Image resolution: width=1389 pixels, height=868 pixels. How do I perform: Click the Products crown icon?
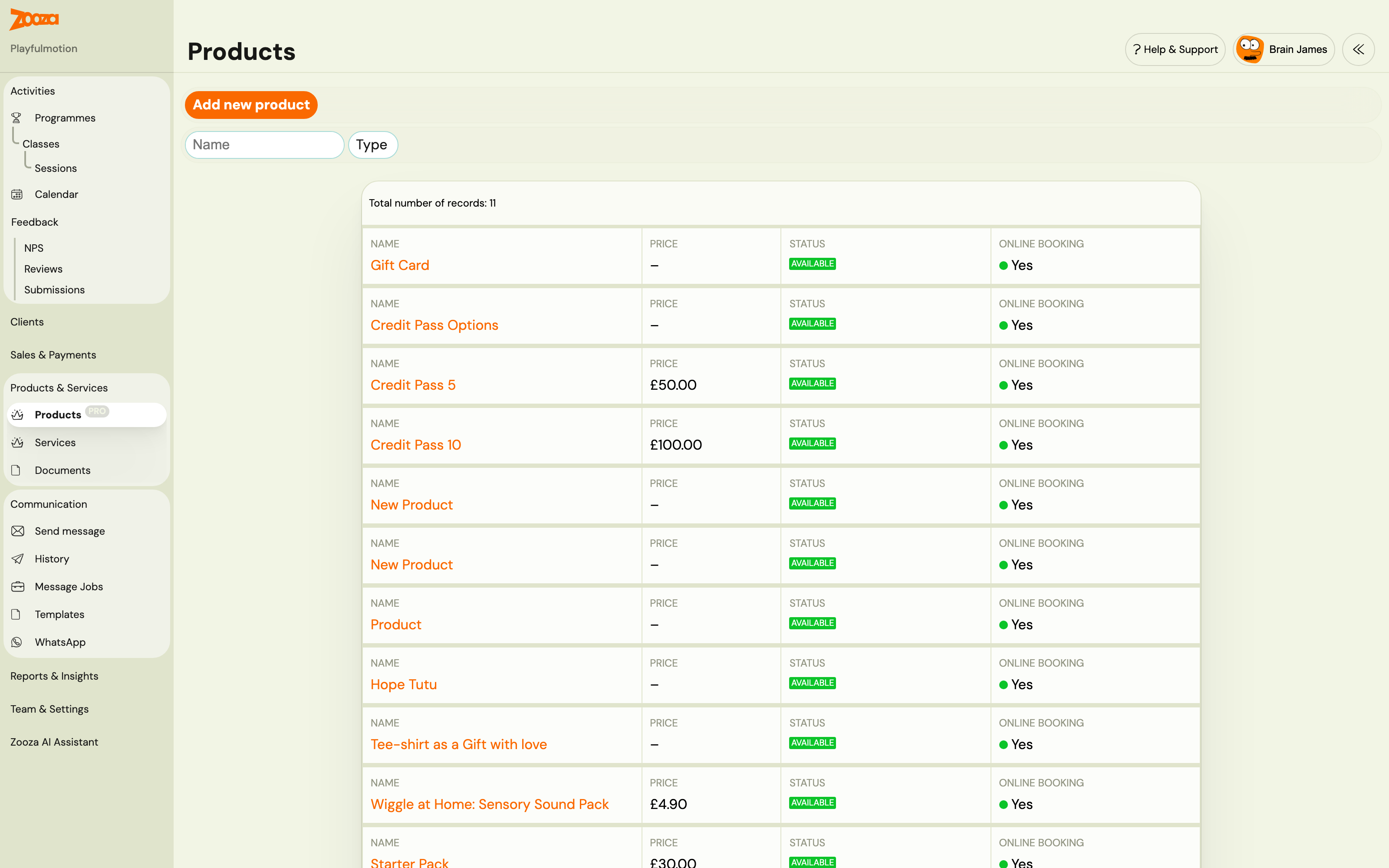(18, 414)
